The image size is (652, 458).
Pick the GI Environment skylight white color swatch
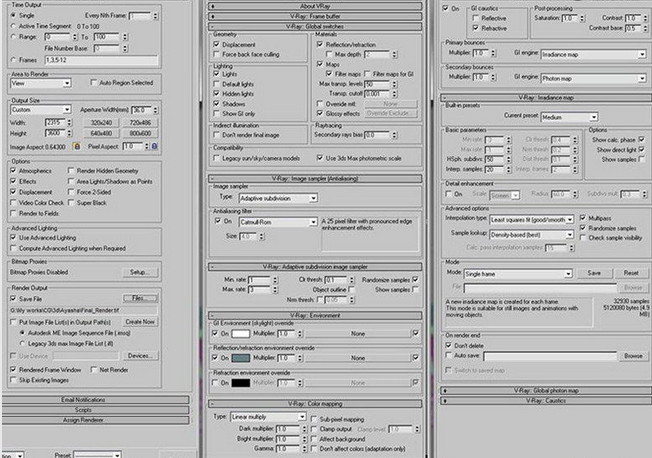[241, 334]
